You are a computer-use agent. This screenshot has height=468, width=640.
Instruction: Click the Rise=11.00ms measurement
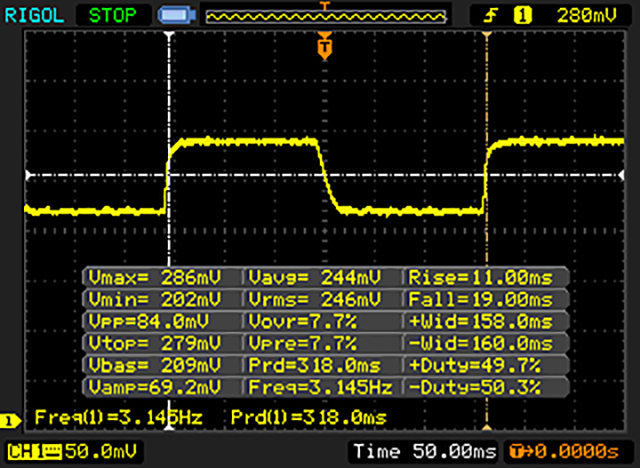coord(481,278)
